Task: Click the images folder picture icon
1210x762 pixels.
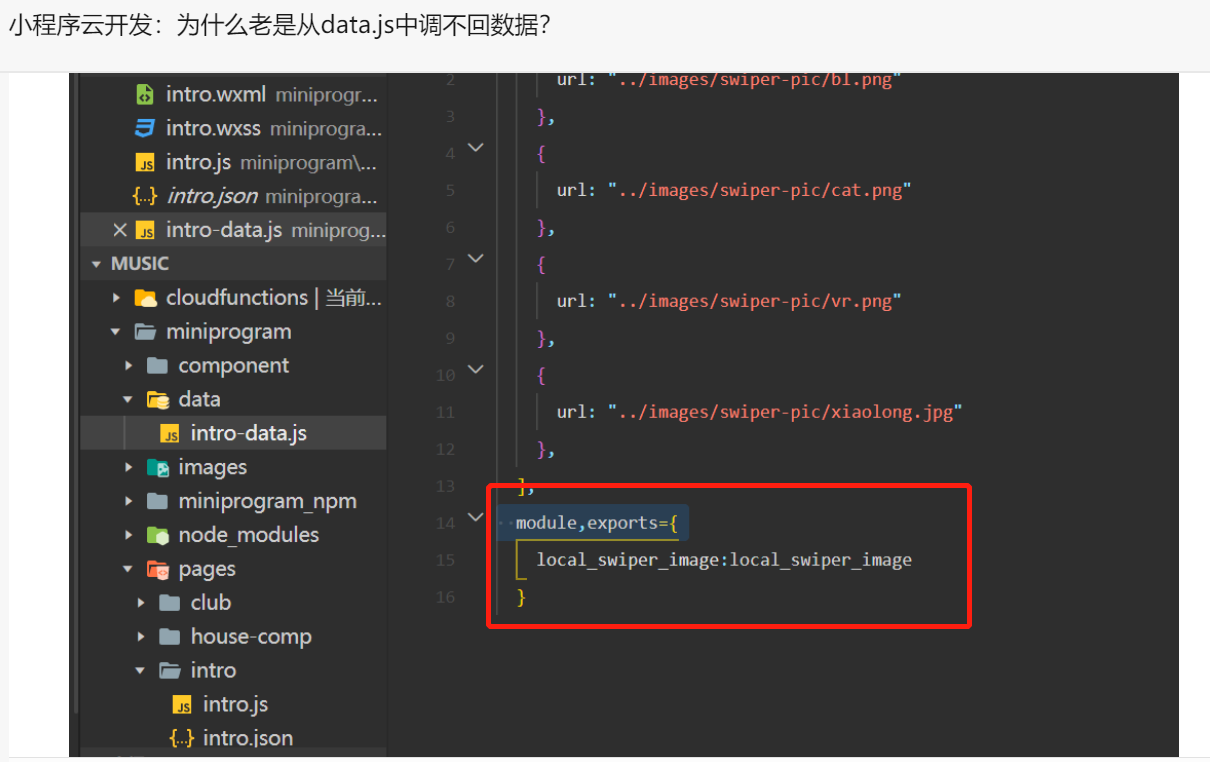Action: (x=157, y=467)
